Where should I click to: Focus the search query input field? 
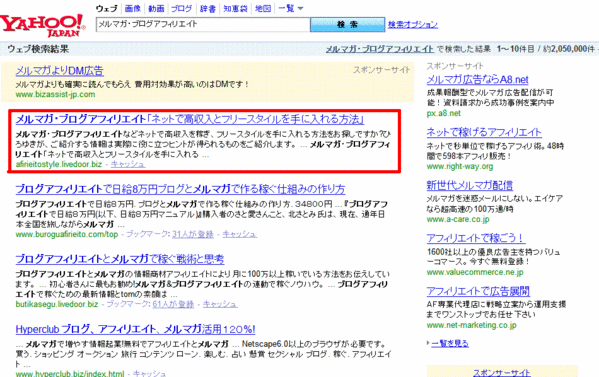point(203,24)
